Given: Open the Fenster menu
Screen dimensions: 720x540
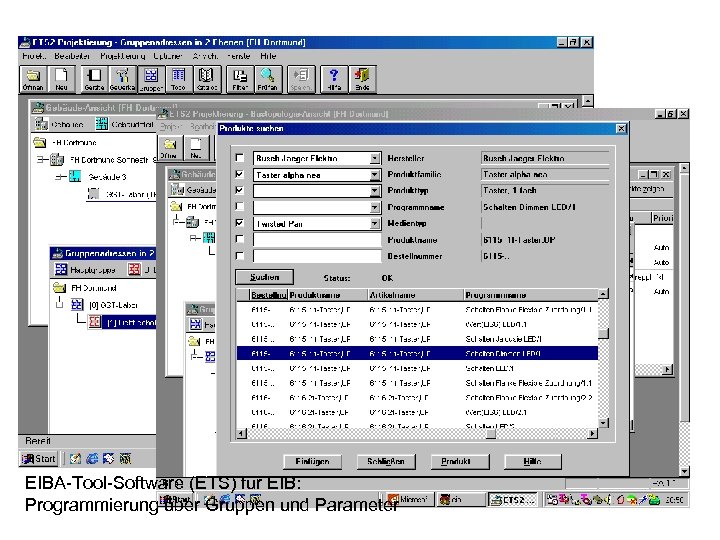Looking at the screenshot, I should point(239,56).
